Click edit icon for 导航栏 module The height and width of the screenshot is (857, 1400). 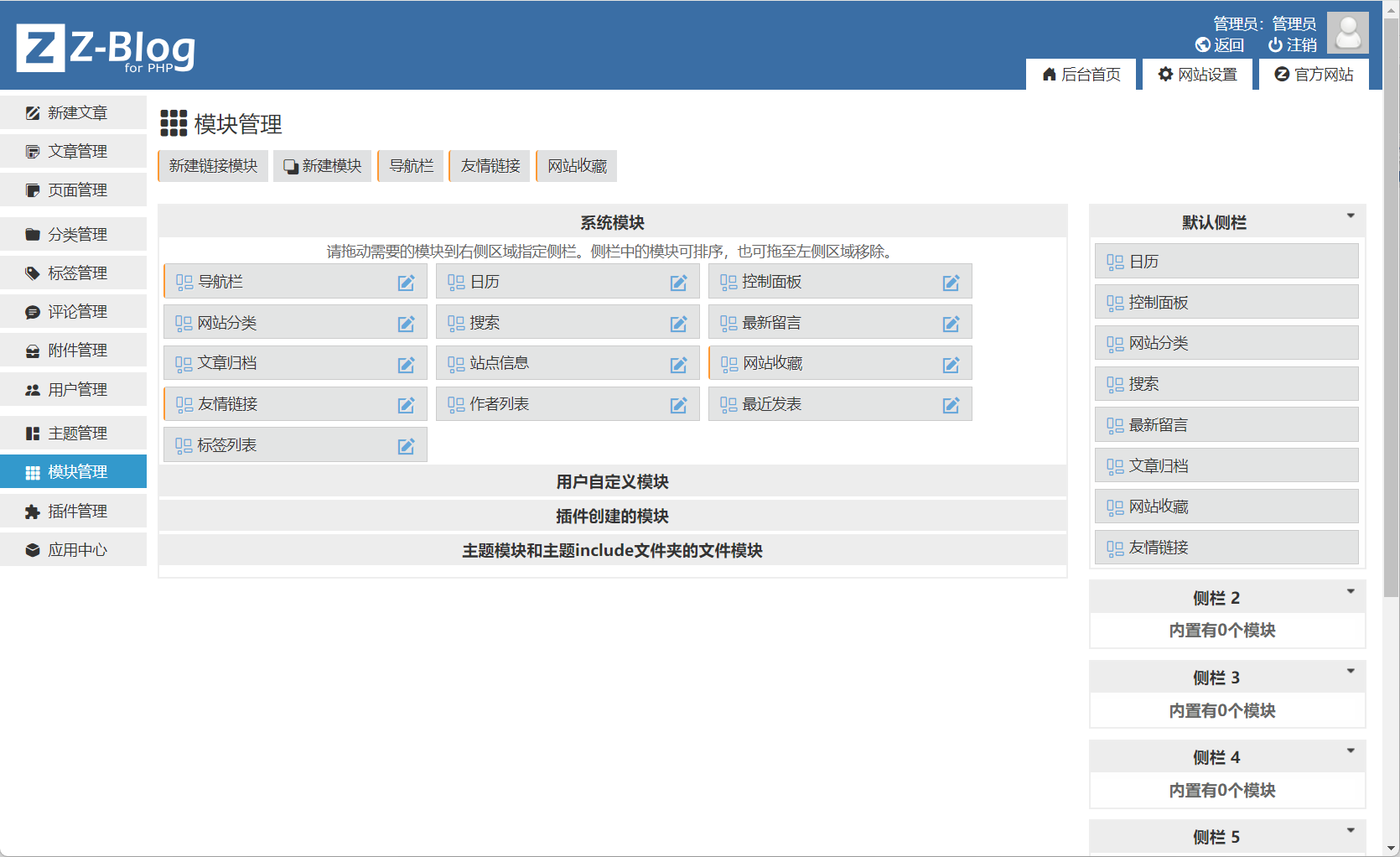[x=406, y=283]
